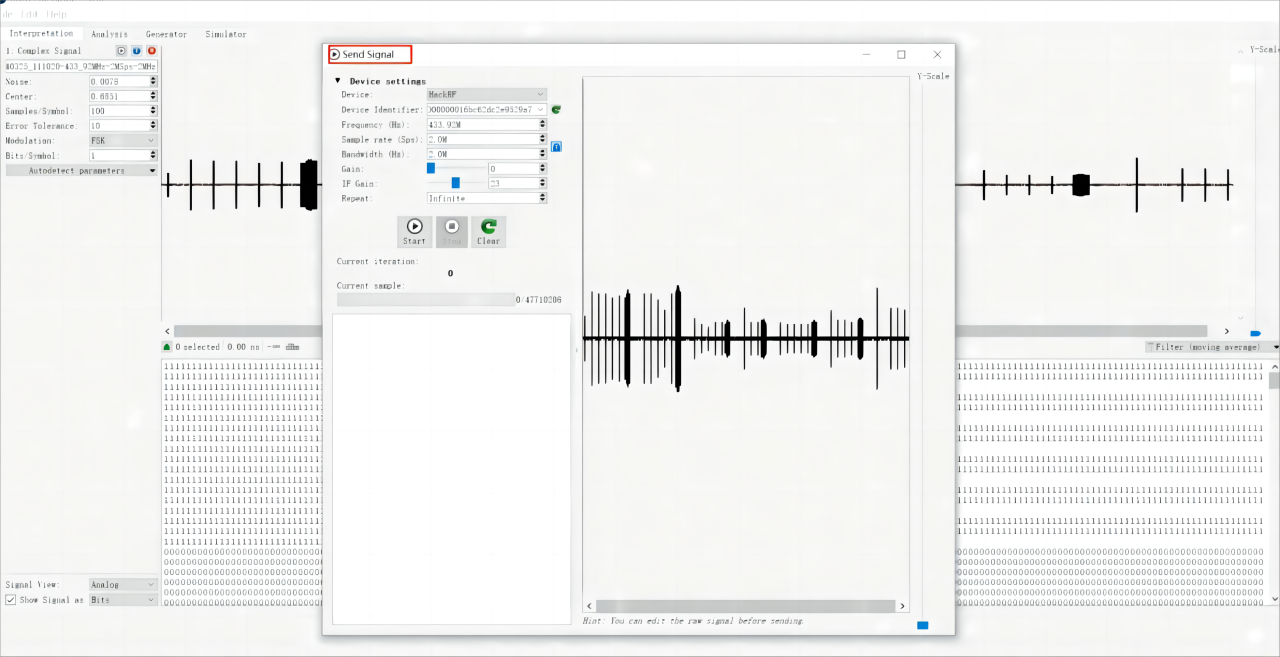The image size is (1280, 657).
Task: Refresh the device identifier list
Action: pyautogui.click(x=556, y=109)
